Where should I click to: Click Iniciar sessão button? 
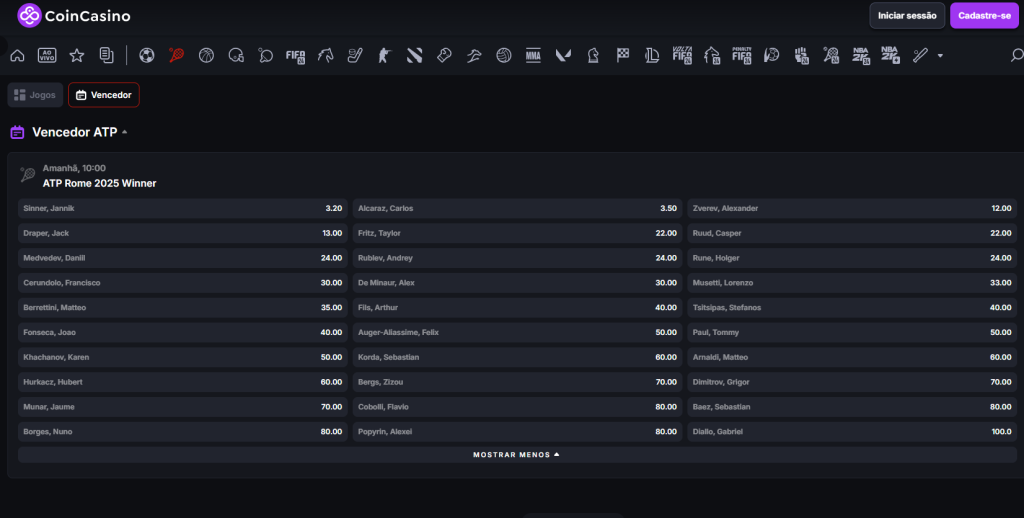(907, 16)
